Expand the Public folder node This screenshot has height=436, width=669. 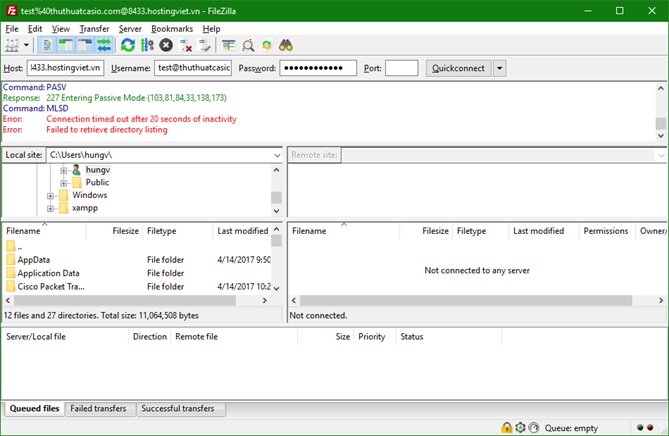(x=64, y=183)
